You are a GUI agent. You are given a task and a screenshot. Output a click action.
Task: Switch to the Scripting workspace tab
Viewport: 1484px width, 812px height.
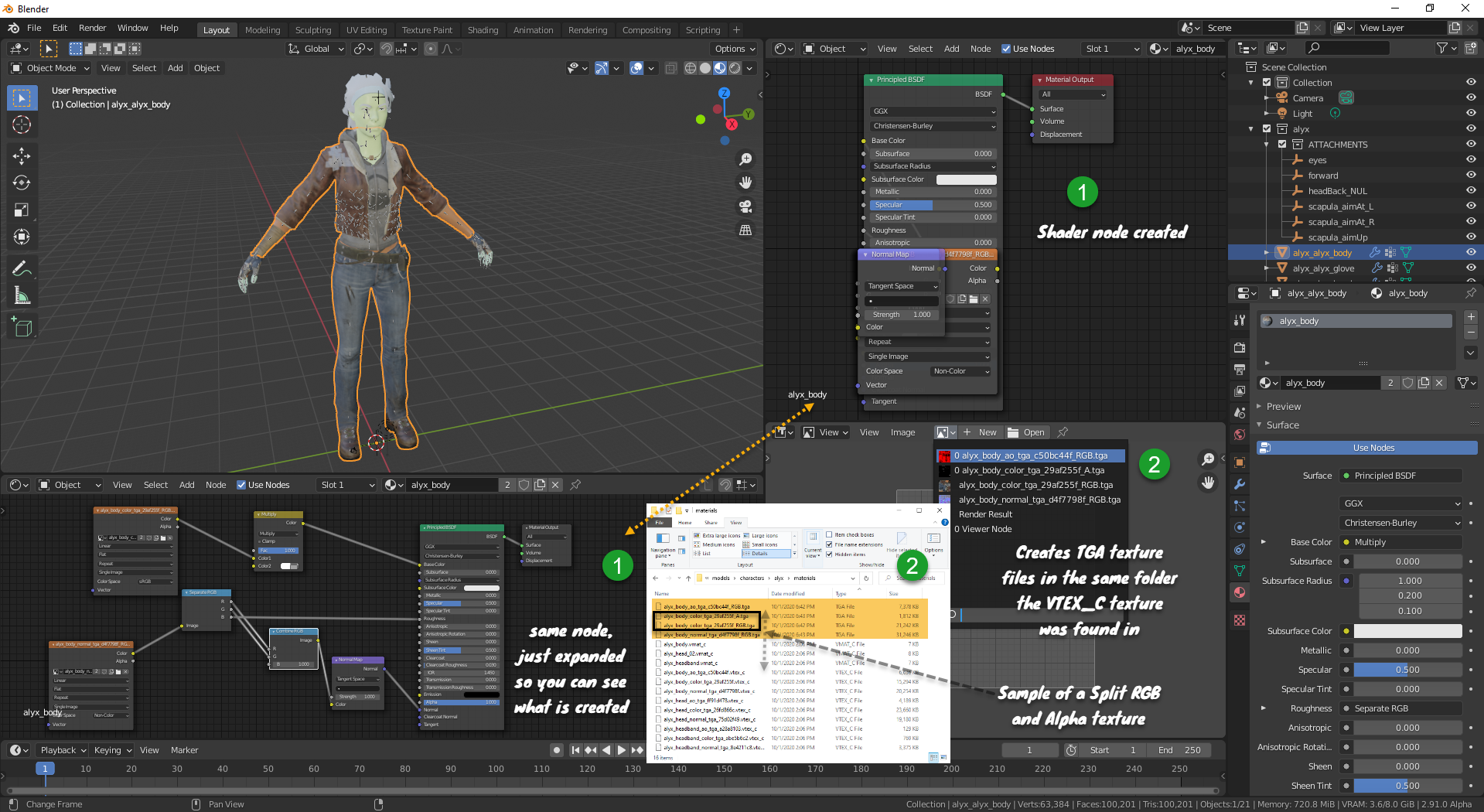point(702,30)
